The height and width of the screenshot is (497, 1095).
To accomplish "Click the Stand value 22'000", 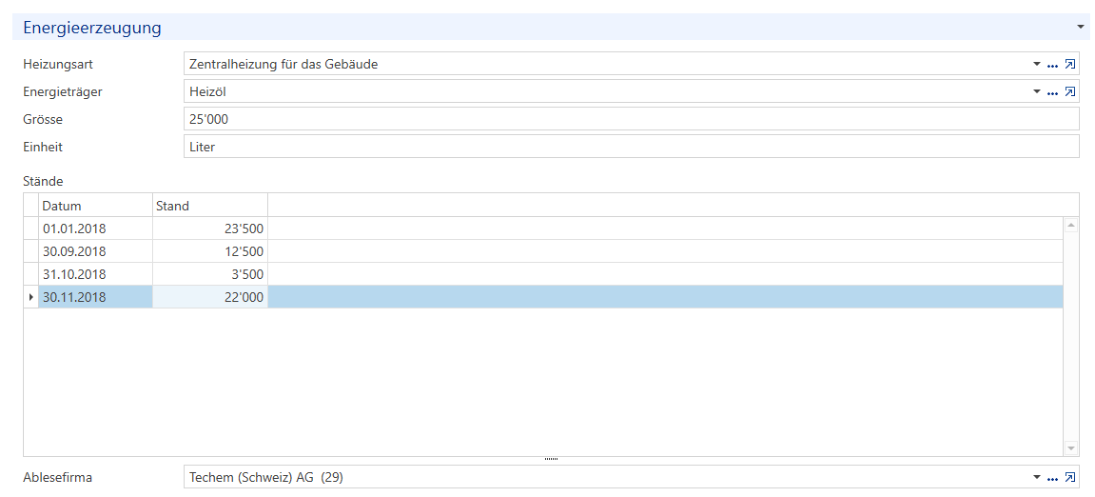I will coord(210,297).
